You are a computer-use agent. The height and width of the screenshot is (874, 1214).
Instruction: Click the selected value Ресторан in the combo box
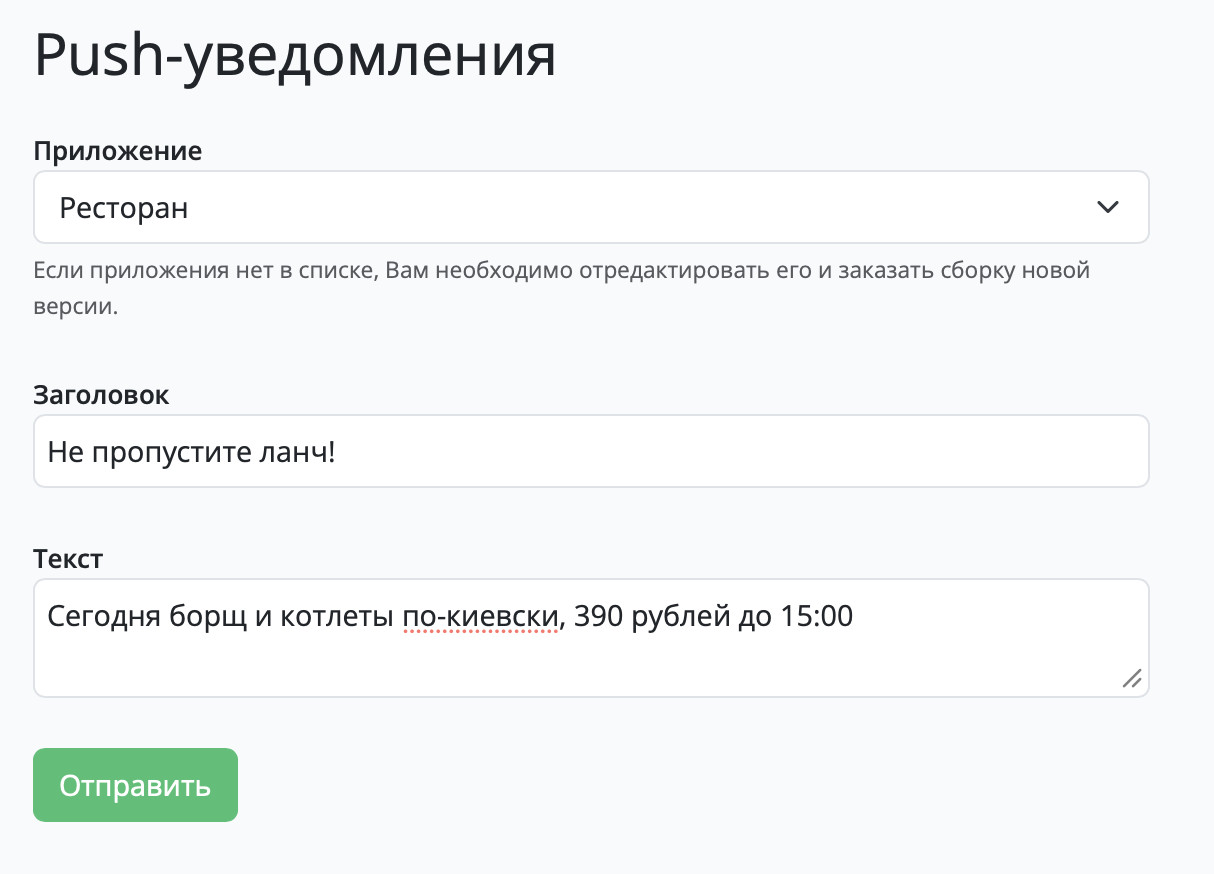(124, 208)
